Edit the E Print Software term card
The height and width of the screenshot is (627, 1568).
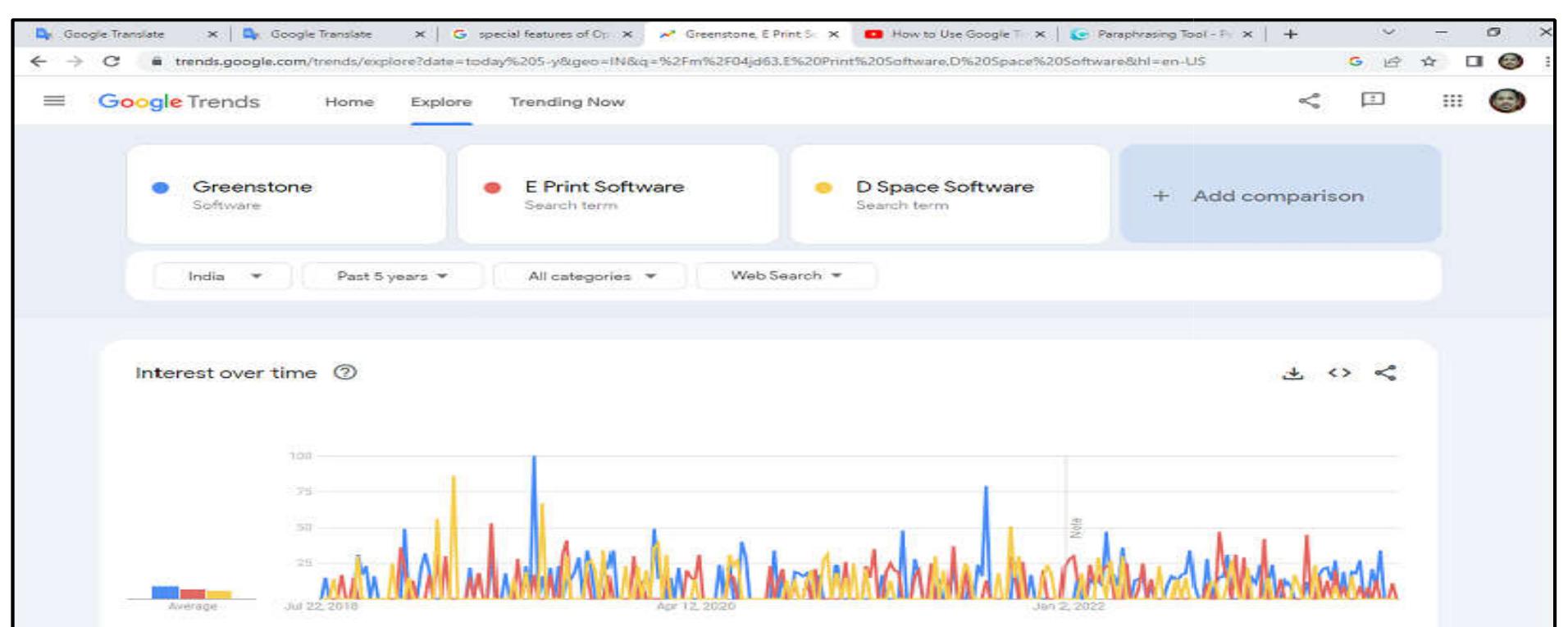(x=618, y=194)
